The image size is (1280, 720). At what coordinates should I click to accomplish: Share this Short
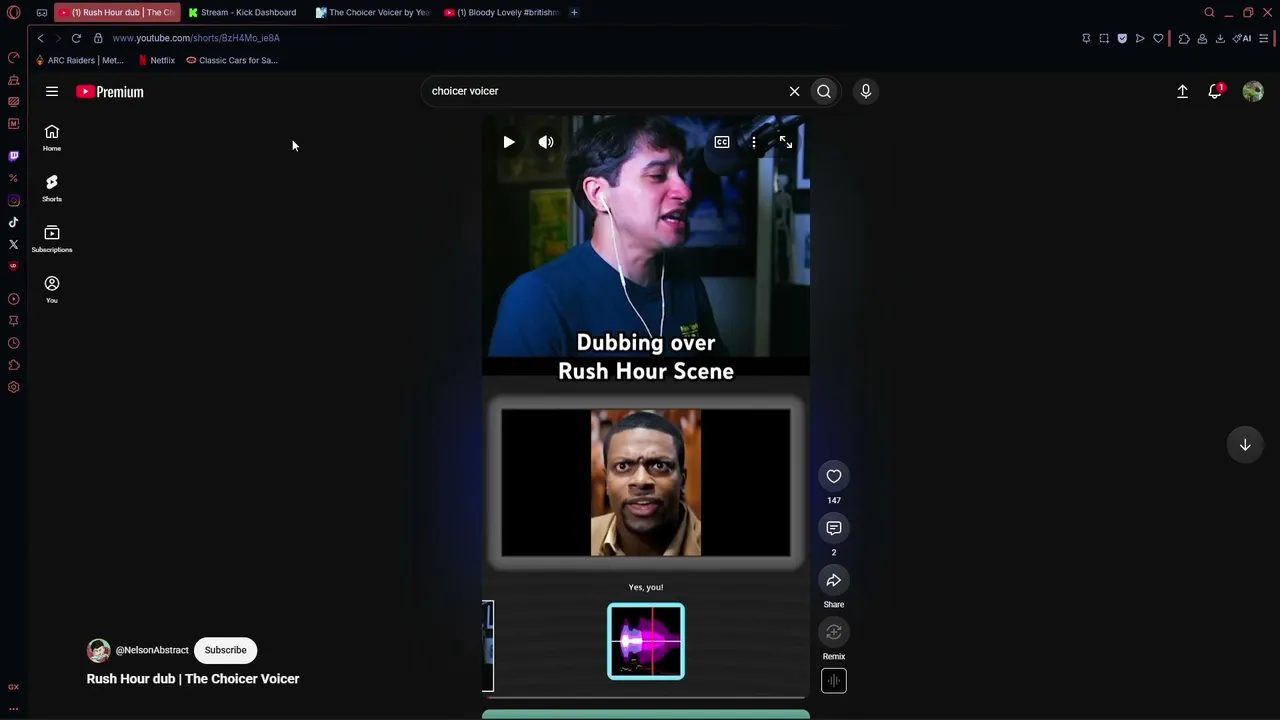click(x=834, y=580)
